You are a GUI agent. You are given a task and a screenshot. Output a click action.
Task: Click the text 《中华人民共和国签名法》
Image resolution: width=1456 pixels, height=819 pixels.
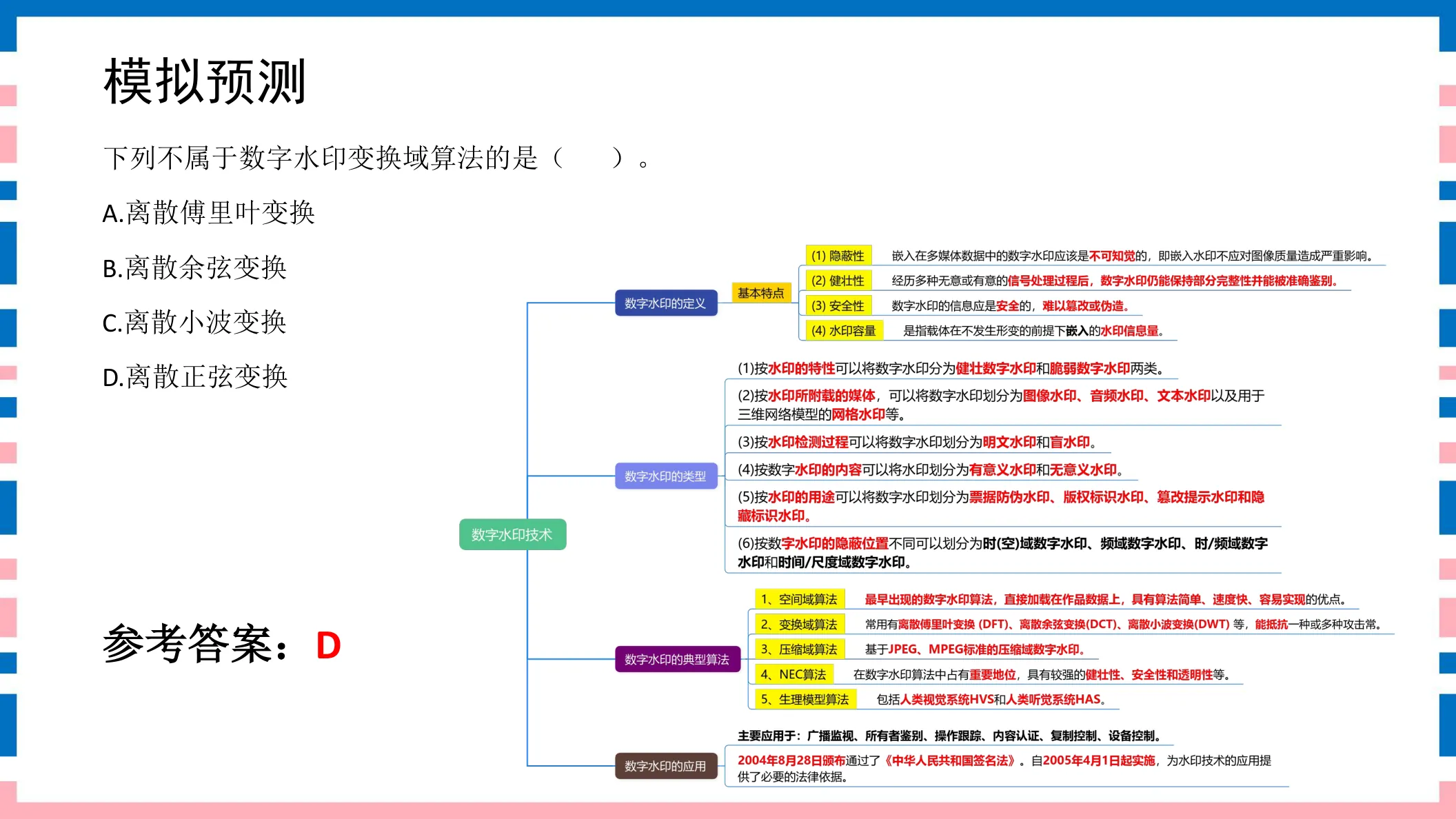(951, 760)
